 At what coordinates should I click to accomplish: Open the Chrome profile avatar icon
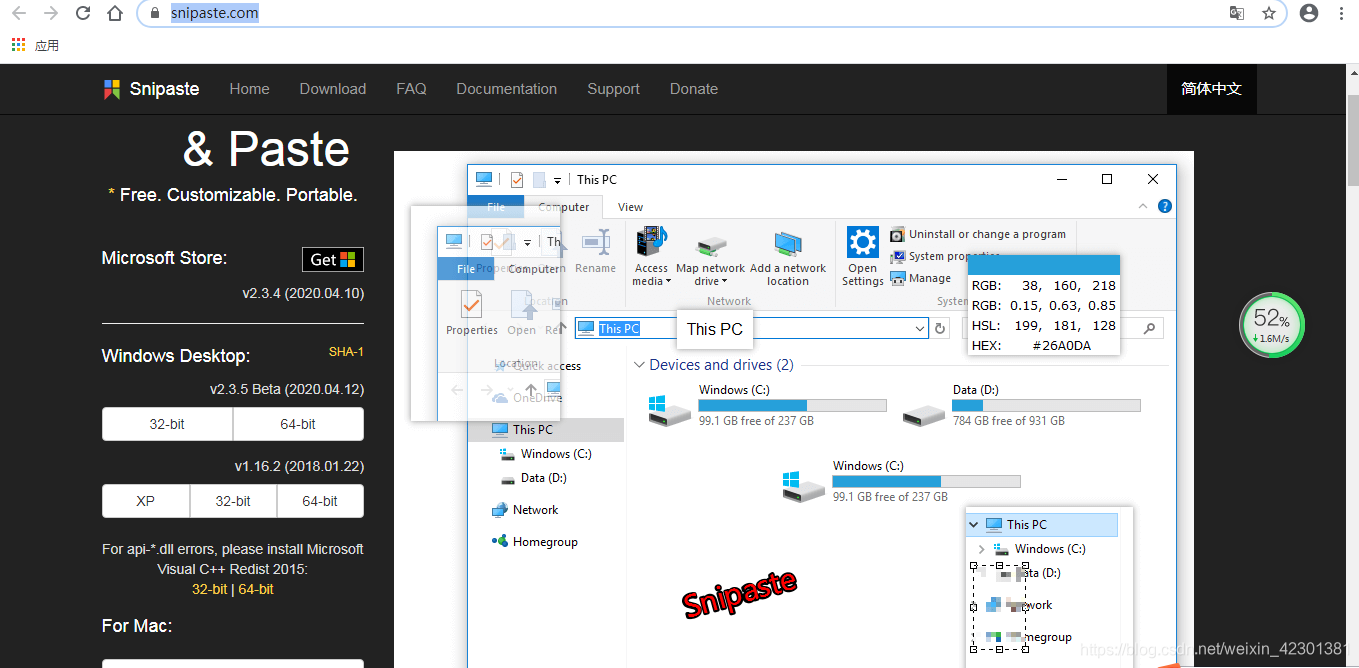1309,13
